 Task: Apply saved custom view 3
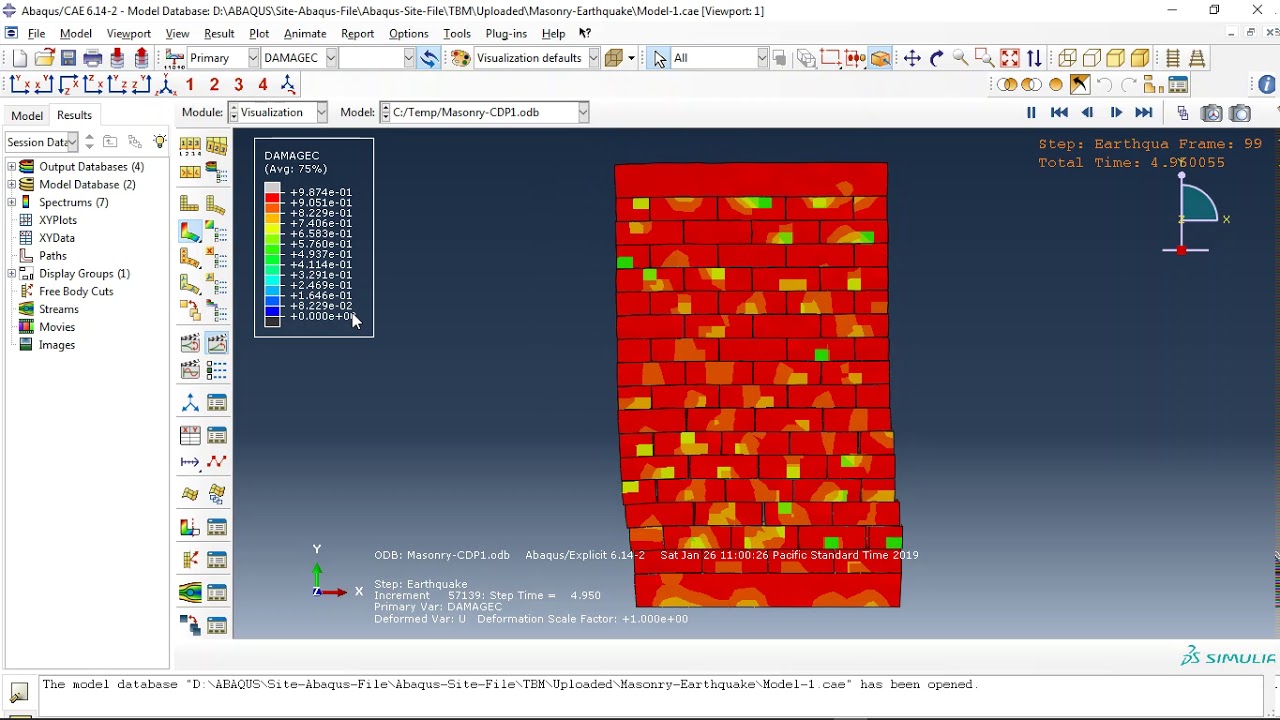(x=239, y=85)
